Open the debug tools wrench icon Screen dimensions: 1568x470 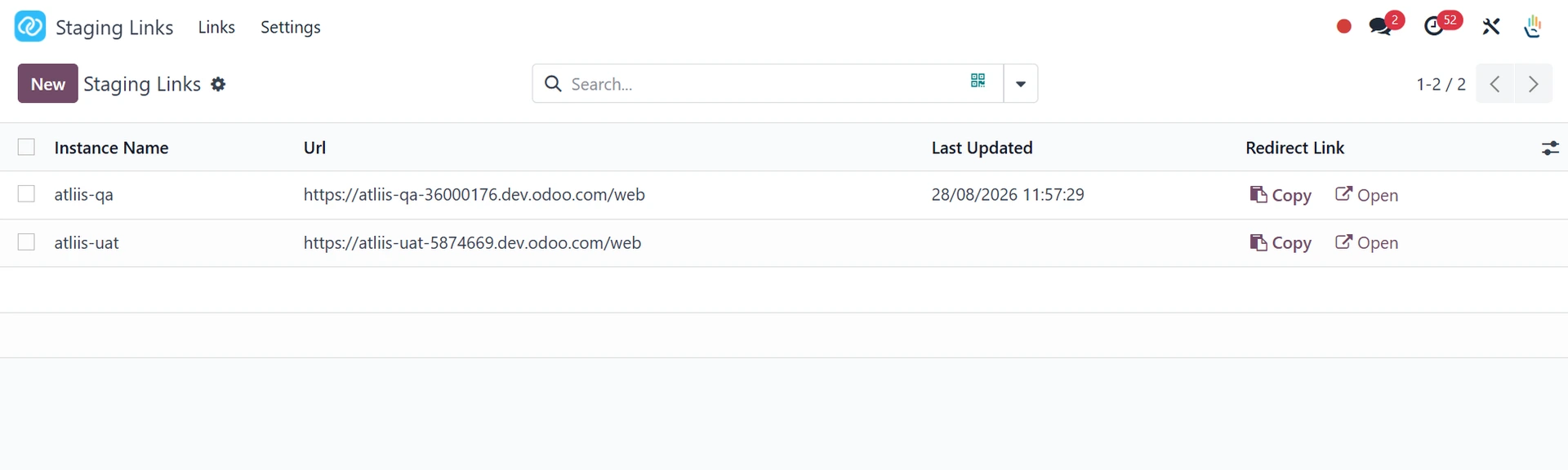pos(1491,27)
